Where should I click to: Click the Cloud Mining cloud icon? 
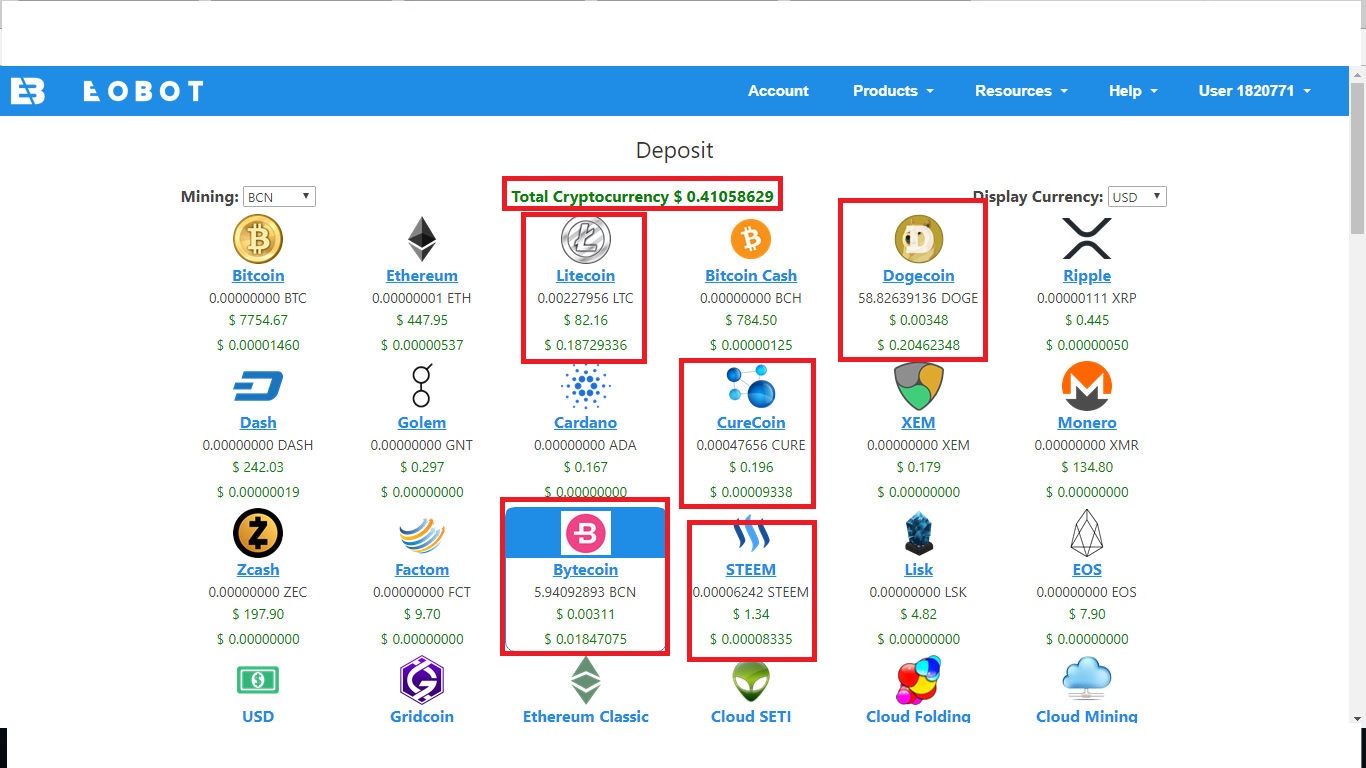1087,681
